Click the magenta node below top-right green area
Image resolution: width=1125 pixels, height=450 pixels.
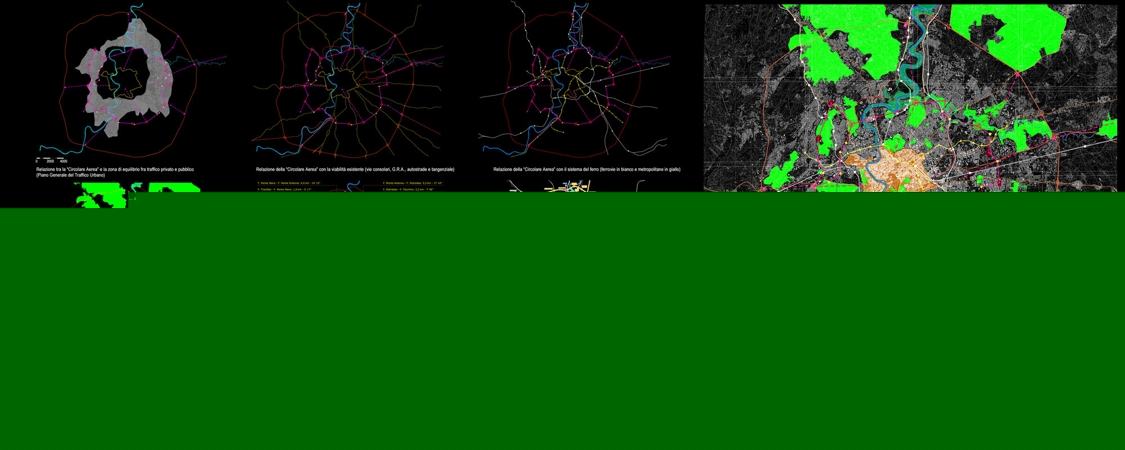coord(1018,72)
